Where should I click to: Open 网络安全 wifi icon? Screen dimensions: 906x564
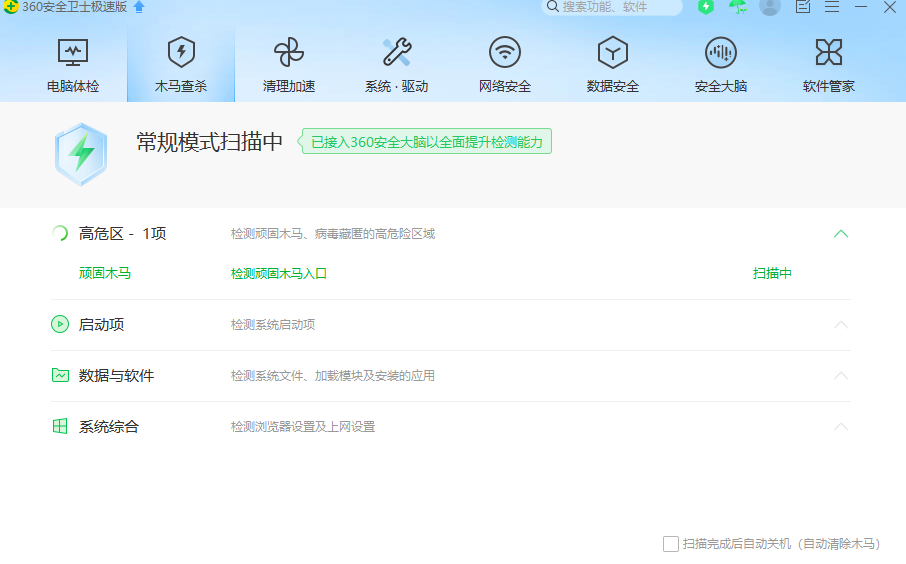point(505,52)
